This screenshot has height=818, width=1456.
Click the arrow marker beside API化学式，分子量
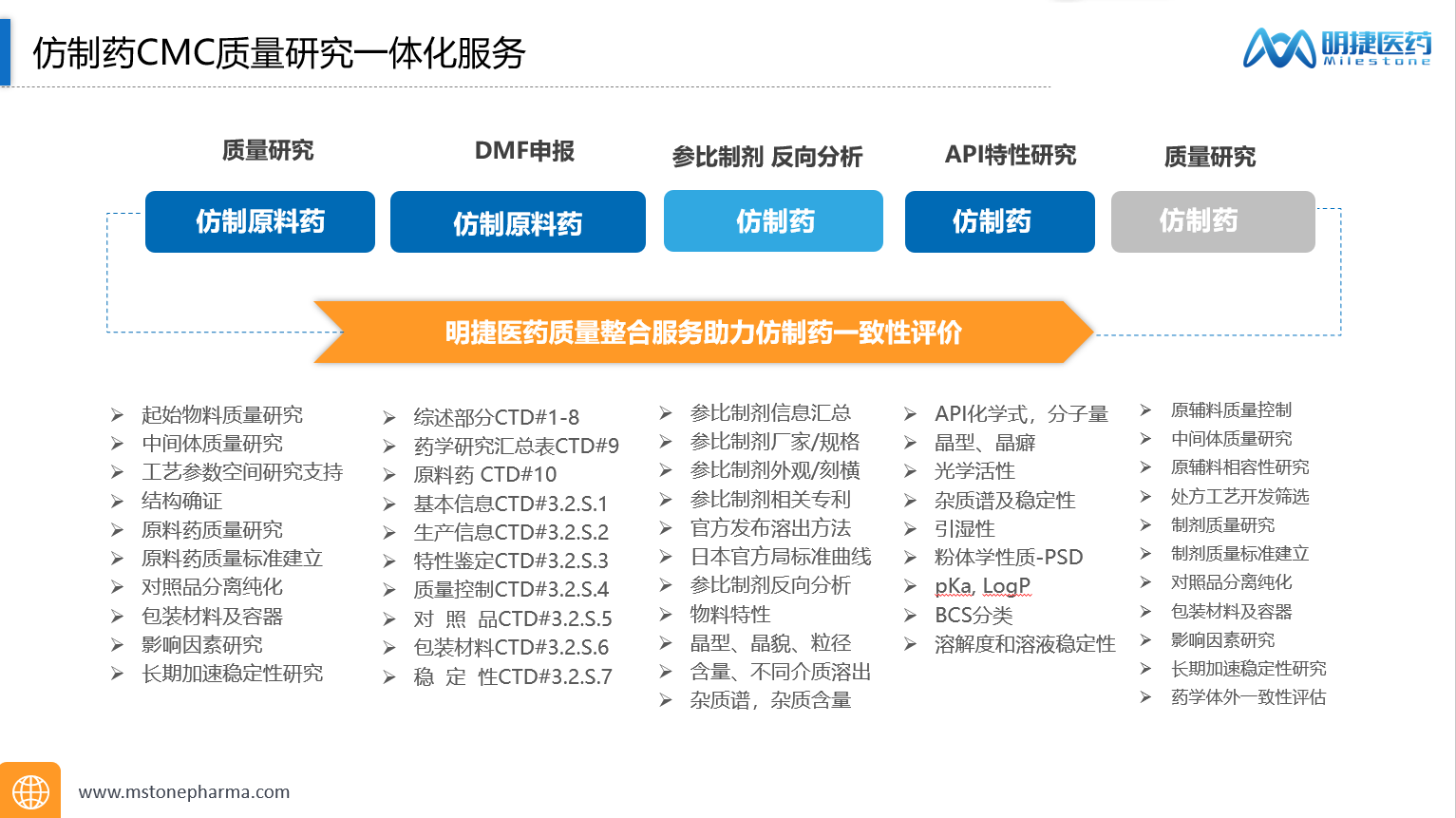point(910,413)
